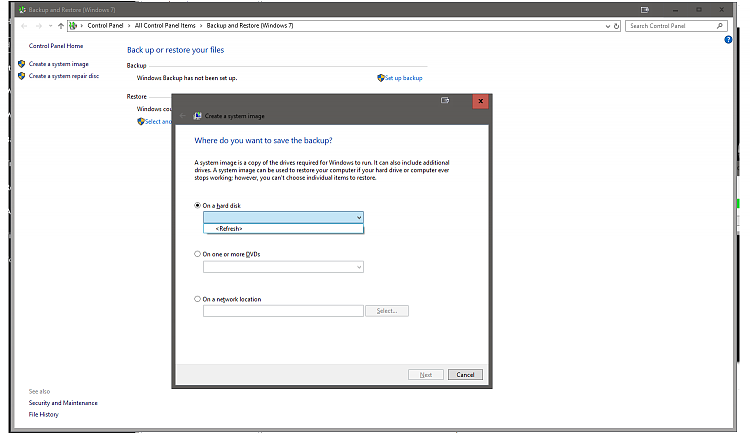Click the search magnifier icon
Screen dimensions: 750x433
(x=719, y=26)
